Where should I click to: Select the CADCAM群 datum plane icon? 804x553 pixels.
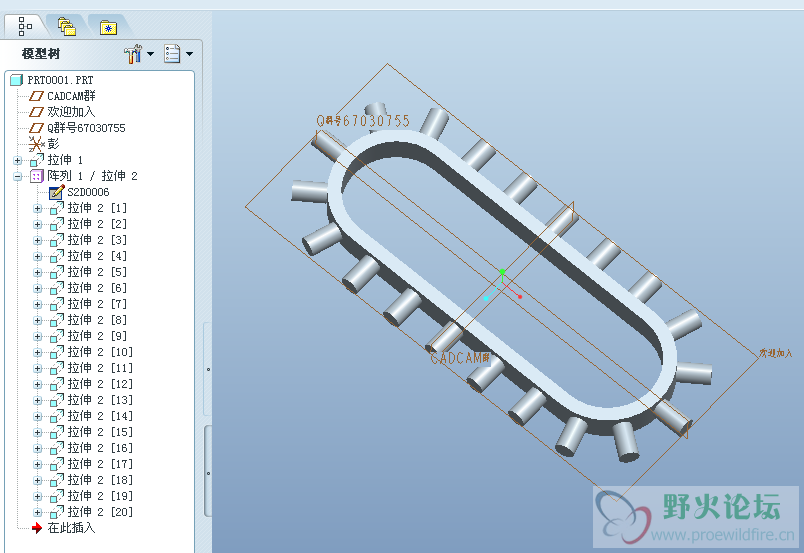coord(37,96)
